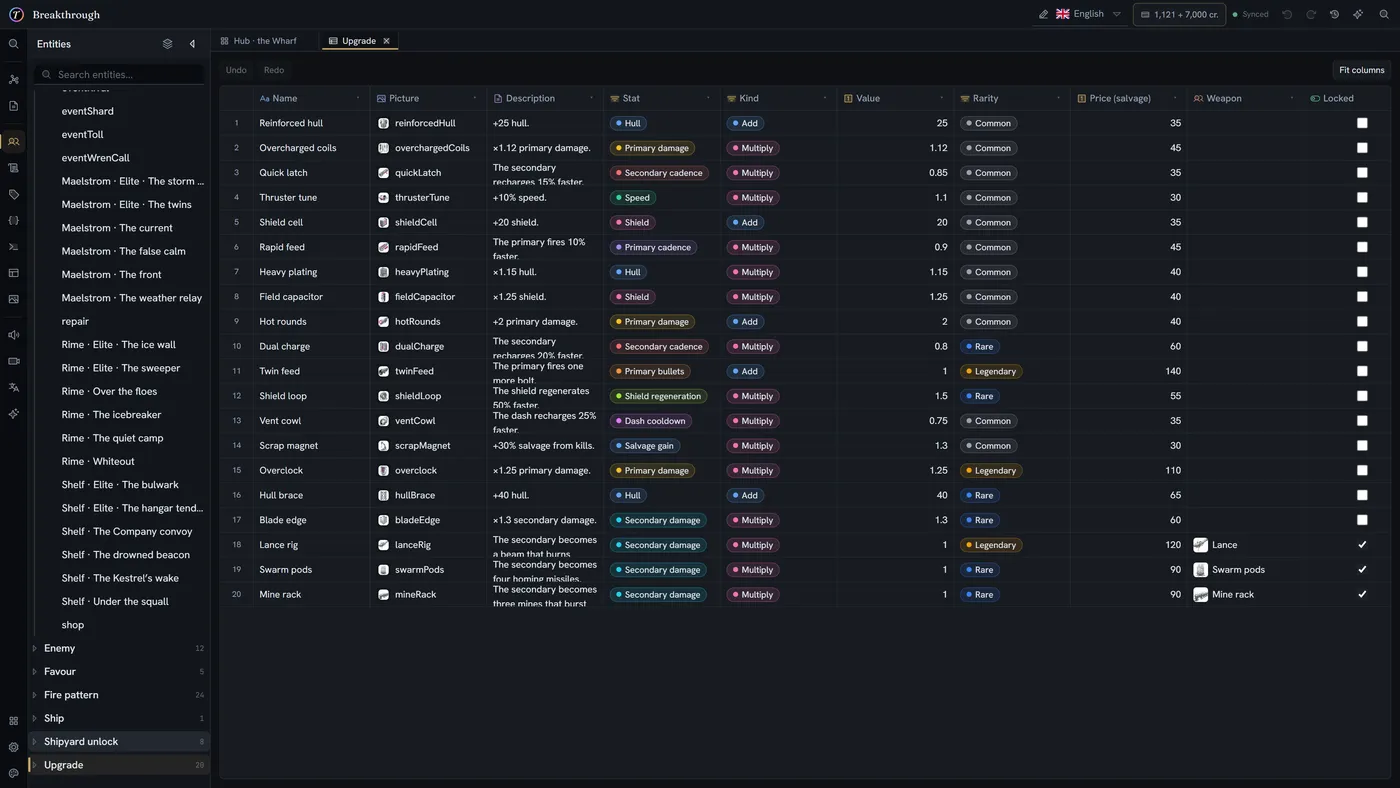Select the 'Rime · The icebreaker' entity
Viewport: 1400px width, 788px height.
(111, 415)
